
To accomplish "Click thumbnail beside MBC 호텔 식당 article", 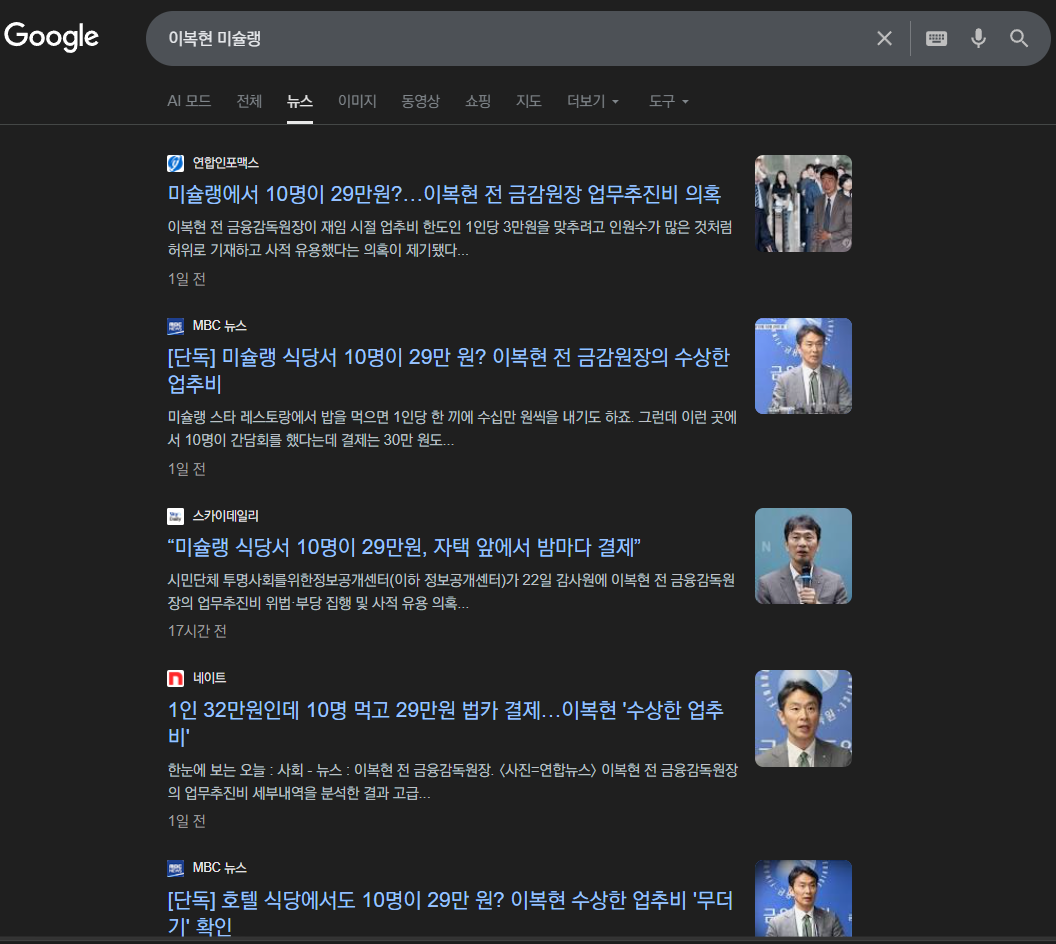I will [803, 898].
